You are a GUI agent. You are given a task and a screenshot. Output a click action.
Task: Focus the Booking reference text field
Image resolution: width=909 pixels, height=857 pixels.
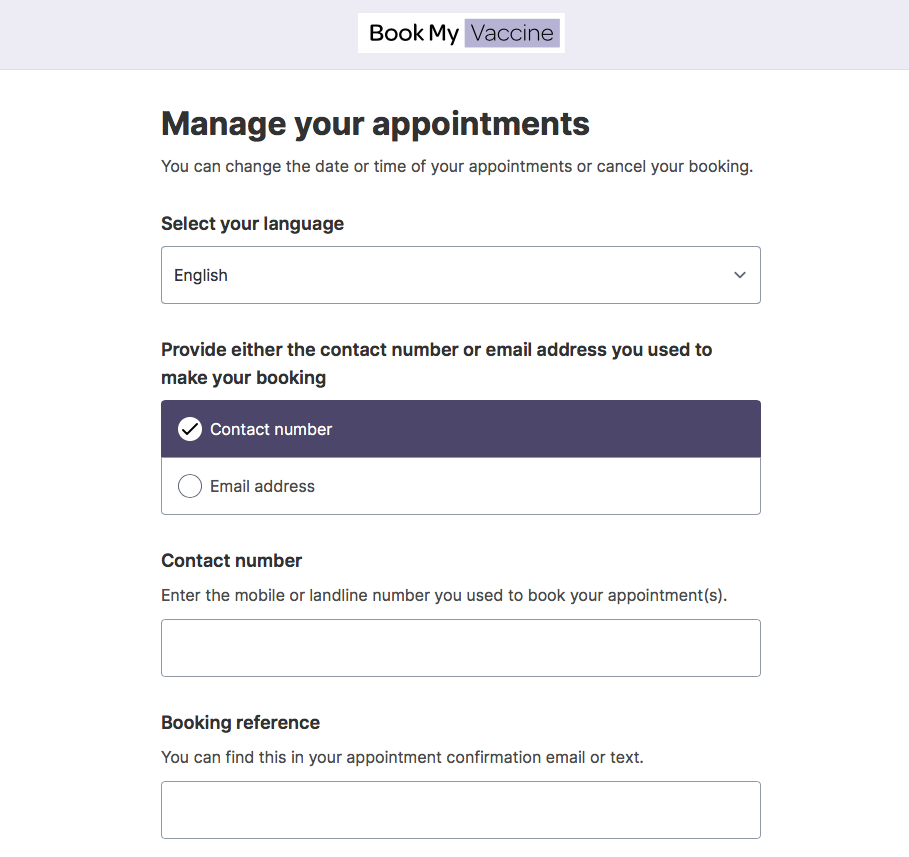tap(461, 809)
